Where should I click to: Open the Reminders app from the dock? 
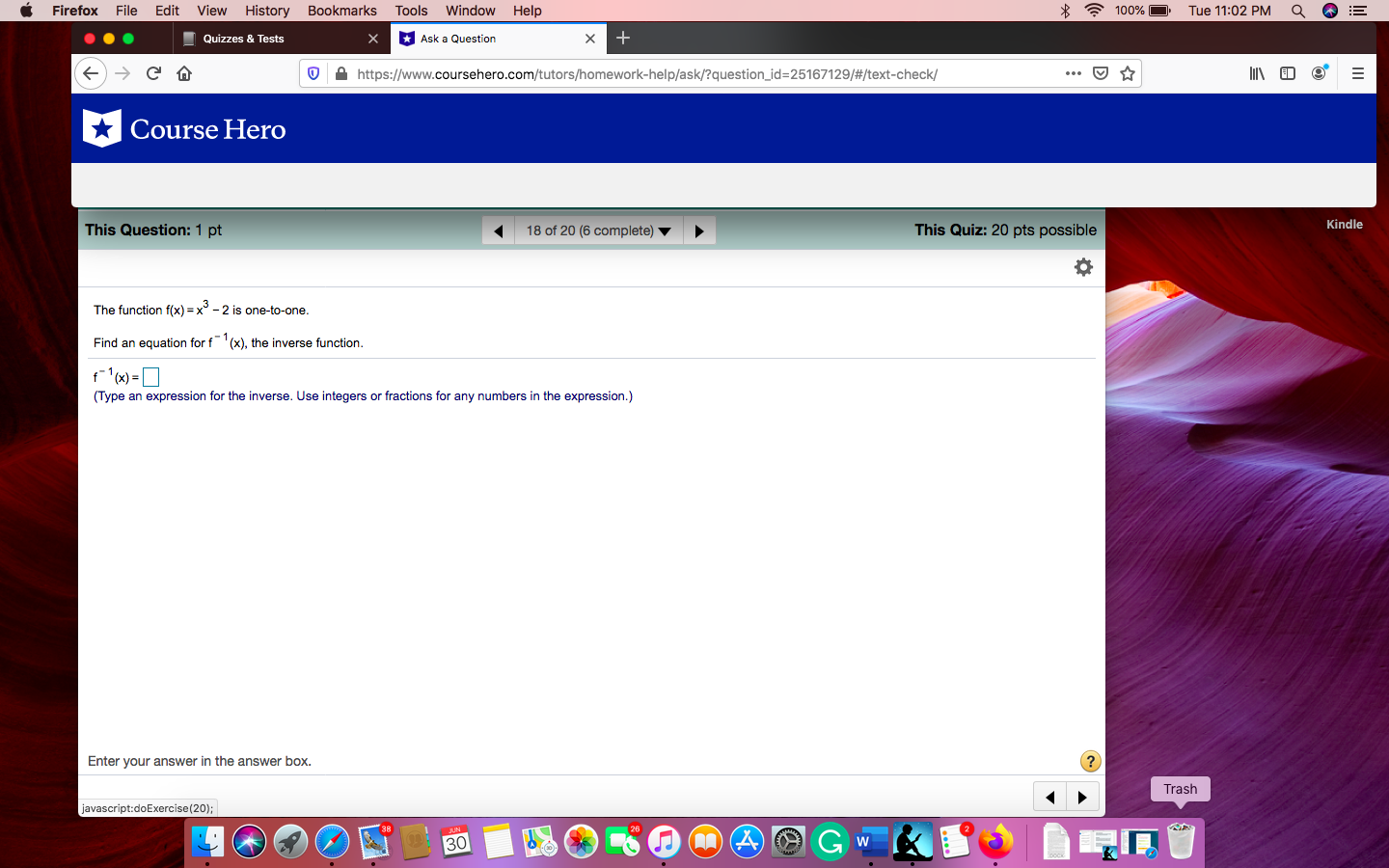954,842
